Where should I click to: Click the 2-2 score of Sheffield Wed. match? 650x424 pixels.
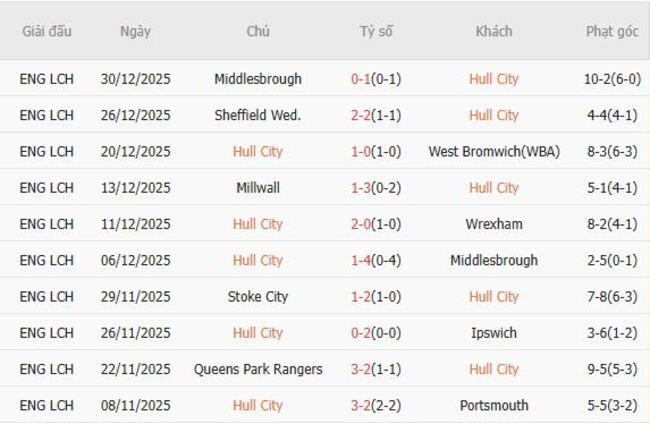click(362, 115)
